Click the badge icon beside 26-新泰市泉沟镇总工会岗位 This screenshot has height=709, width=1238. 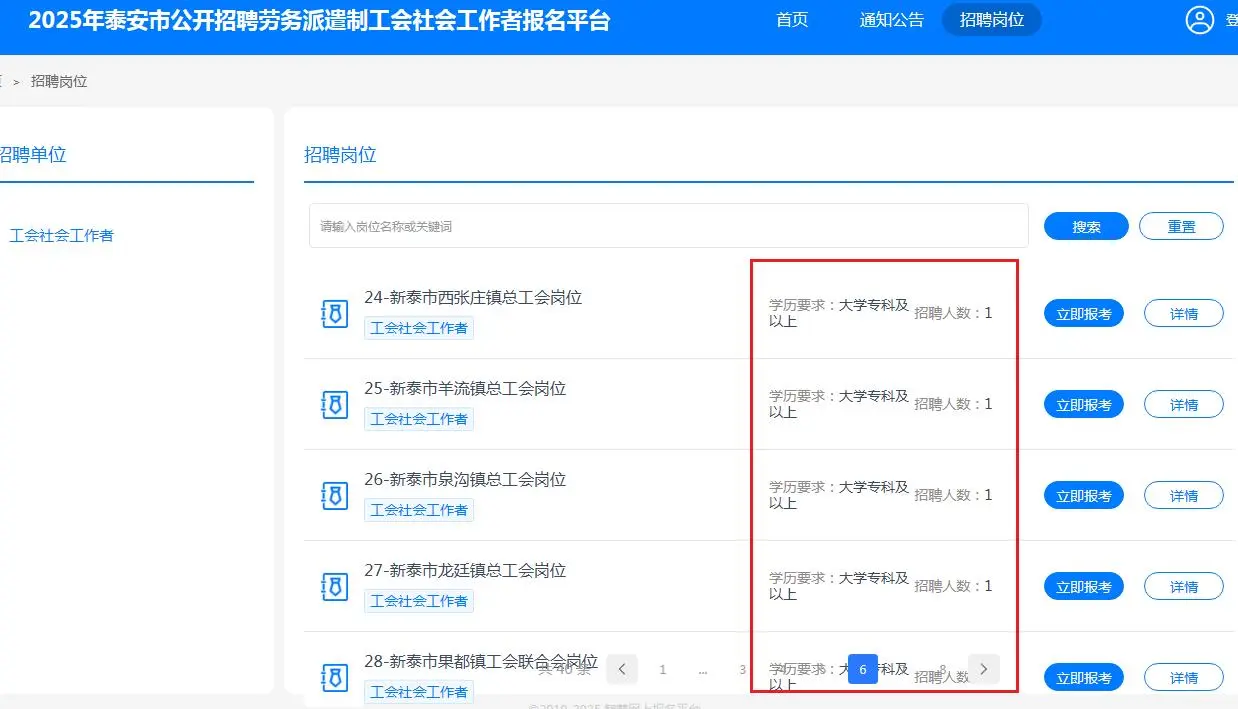pyautogui.click(x=334, y=495)
